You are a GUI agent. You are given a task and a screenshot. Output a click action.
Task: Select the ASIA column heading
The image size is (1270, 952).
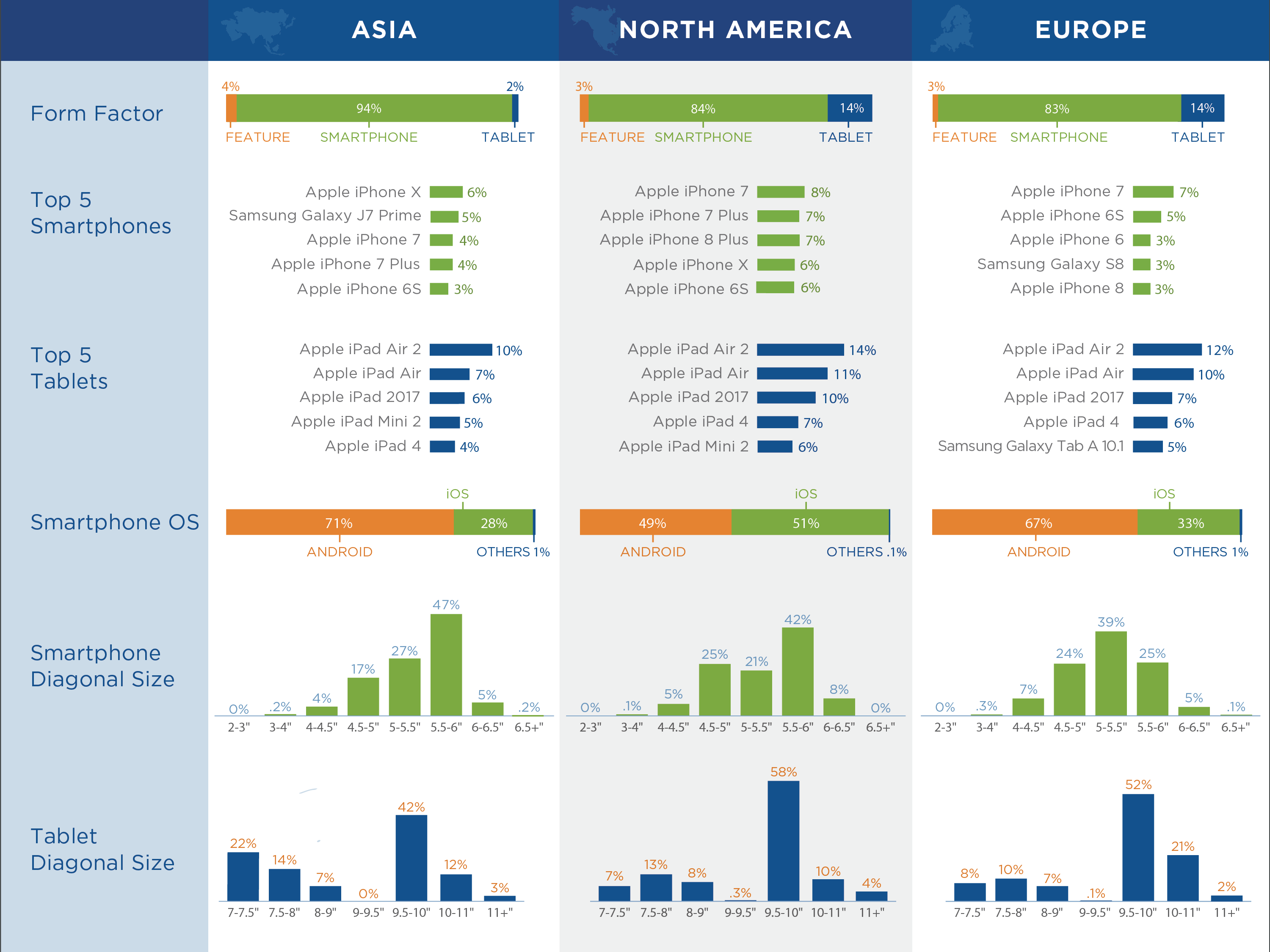(x=384, y=30)
